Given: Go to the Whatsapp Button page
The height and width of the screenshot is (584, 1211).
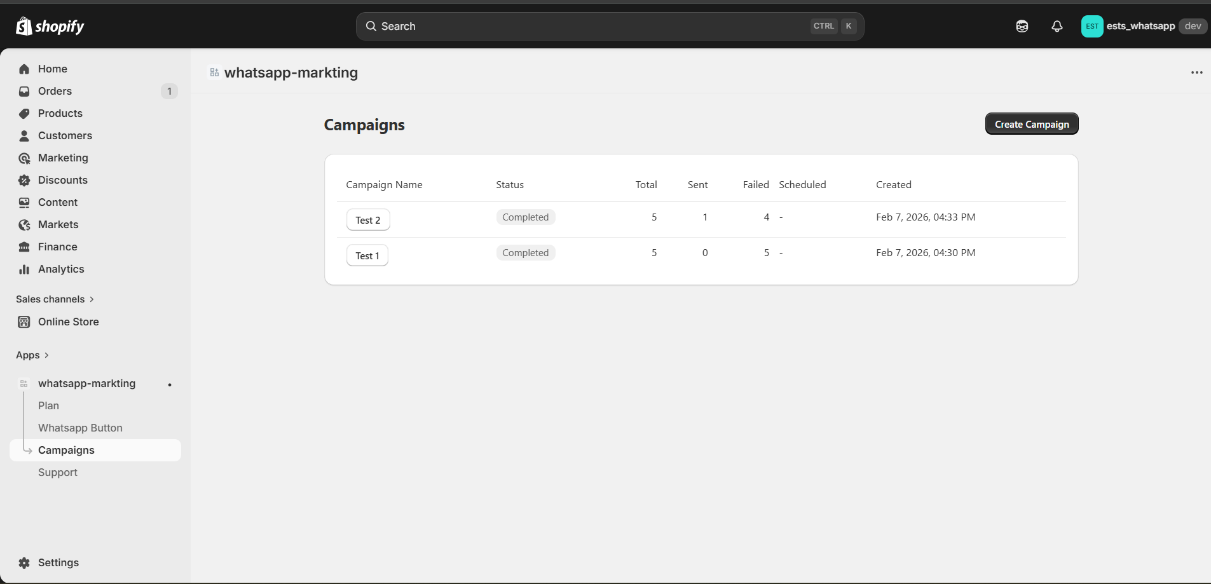Looking at the screenshot, I should (x=80, y=428).
